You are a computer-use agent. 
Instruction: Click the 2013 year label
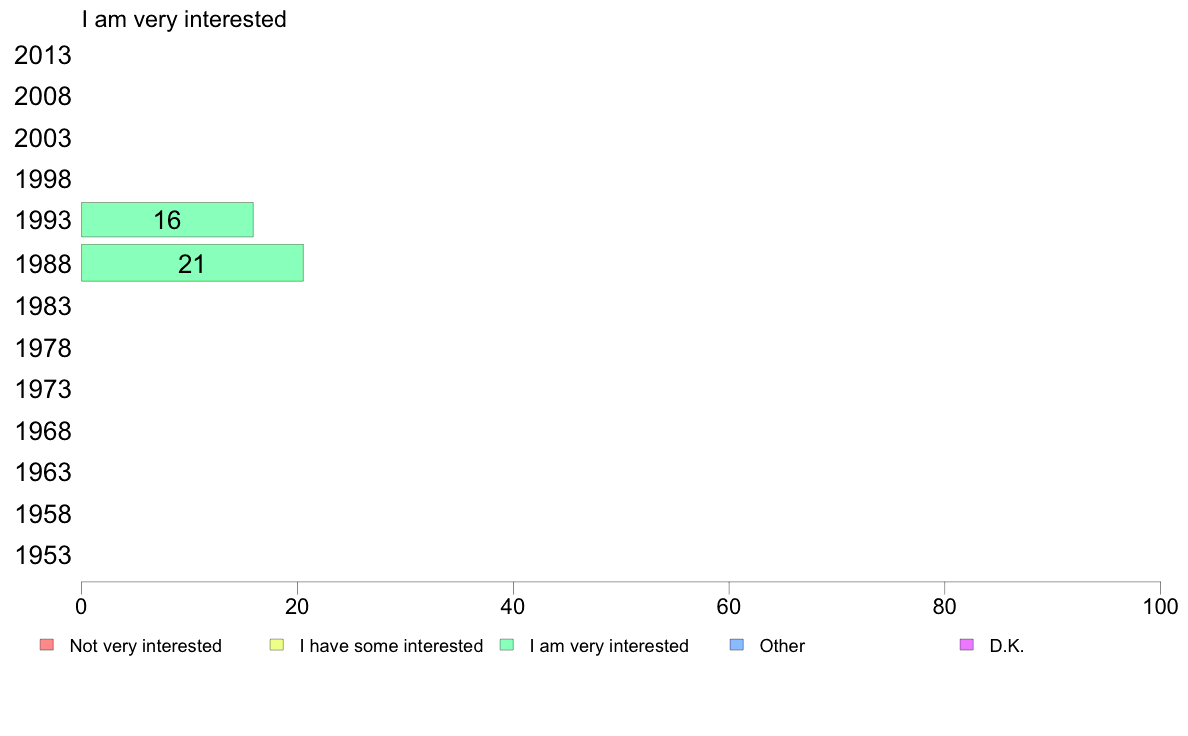point(43,56)
